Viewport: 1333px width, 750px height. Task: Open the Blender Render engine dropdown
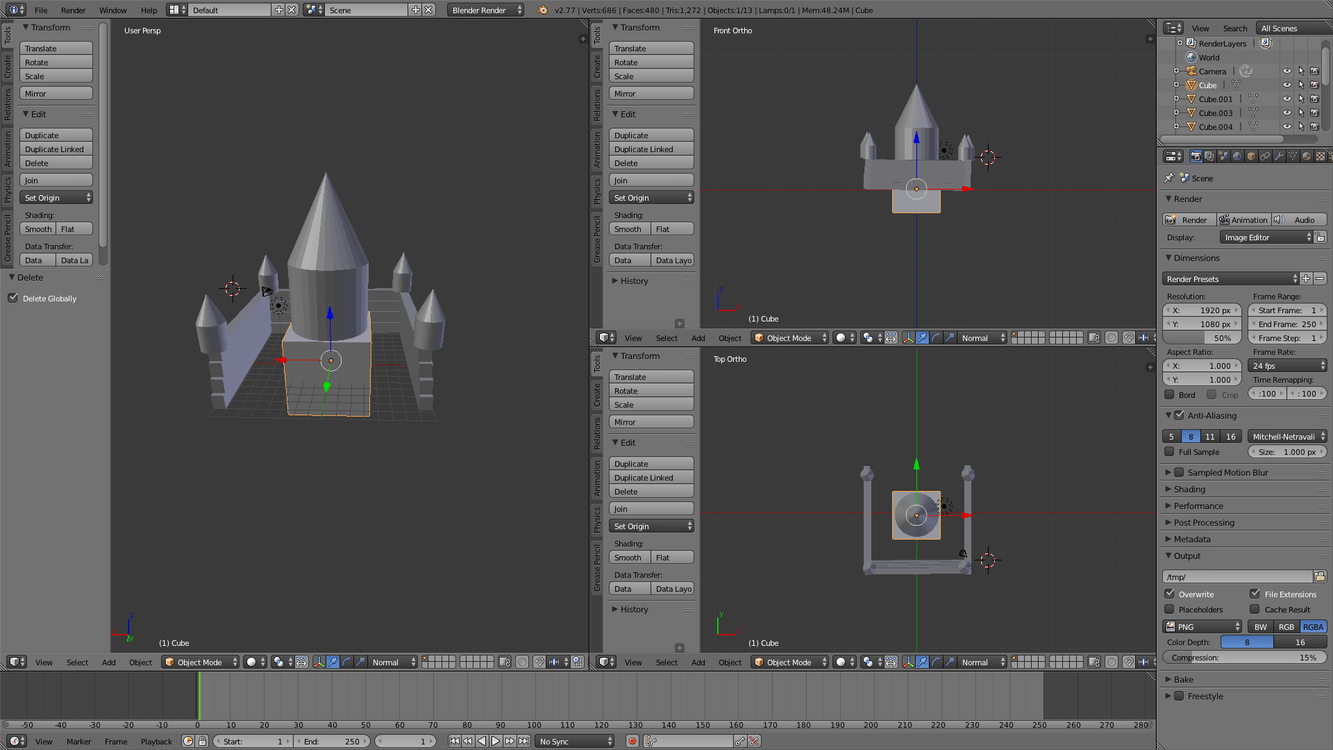(x=485, y=10)
